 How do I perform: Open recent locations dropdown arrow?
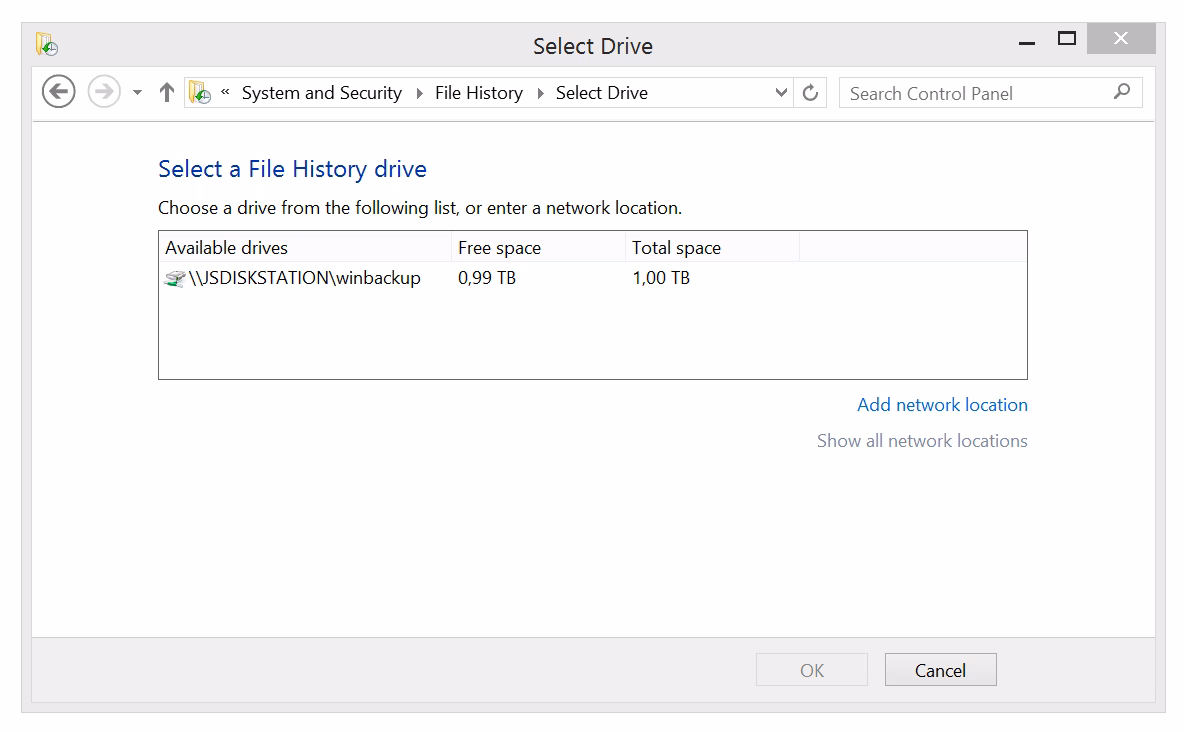pos(137,93)
